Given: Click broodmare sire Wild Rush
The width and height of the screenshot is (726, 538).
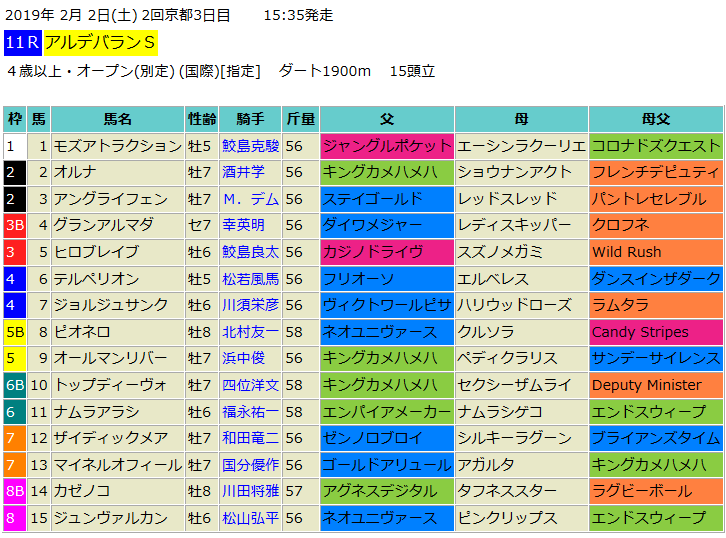Looking at the screenshot, I should click(x=656, y=252).
